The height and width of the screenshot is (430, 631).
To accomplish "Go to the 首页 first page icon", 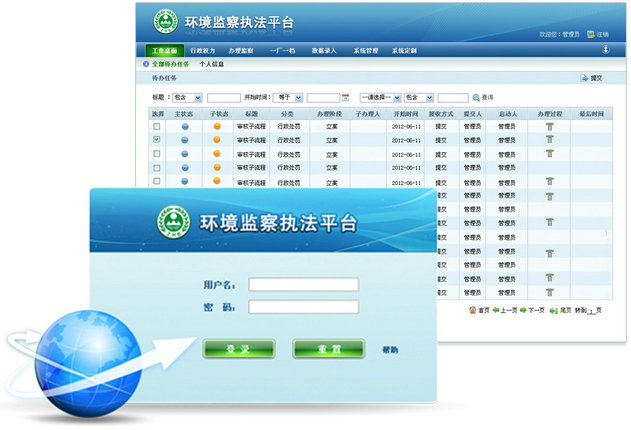I will 472,311.
